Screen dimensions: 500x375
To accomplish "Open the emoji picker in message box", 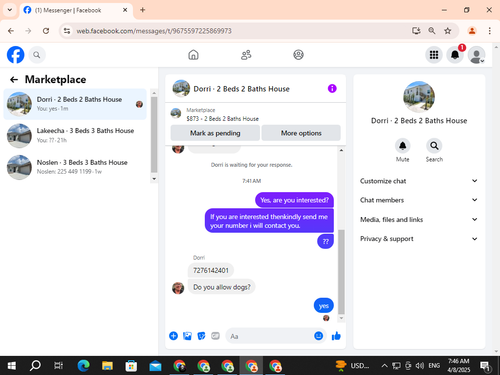I will click(318, 336).
